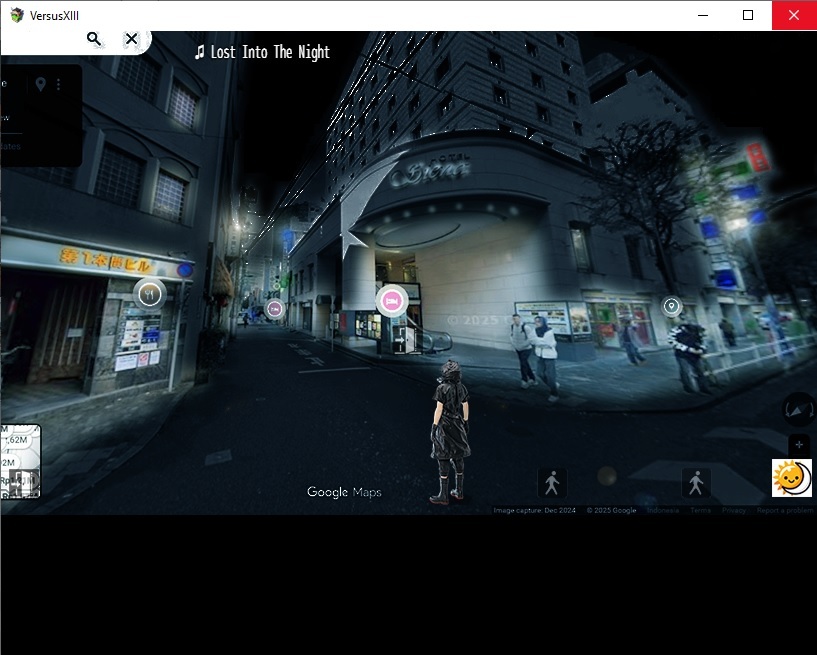The height and width of the screenshot is (655, 817).
Task: Click into the search input field
Action: tap(40, 39)
